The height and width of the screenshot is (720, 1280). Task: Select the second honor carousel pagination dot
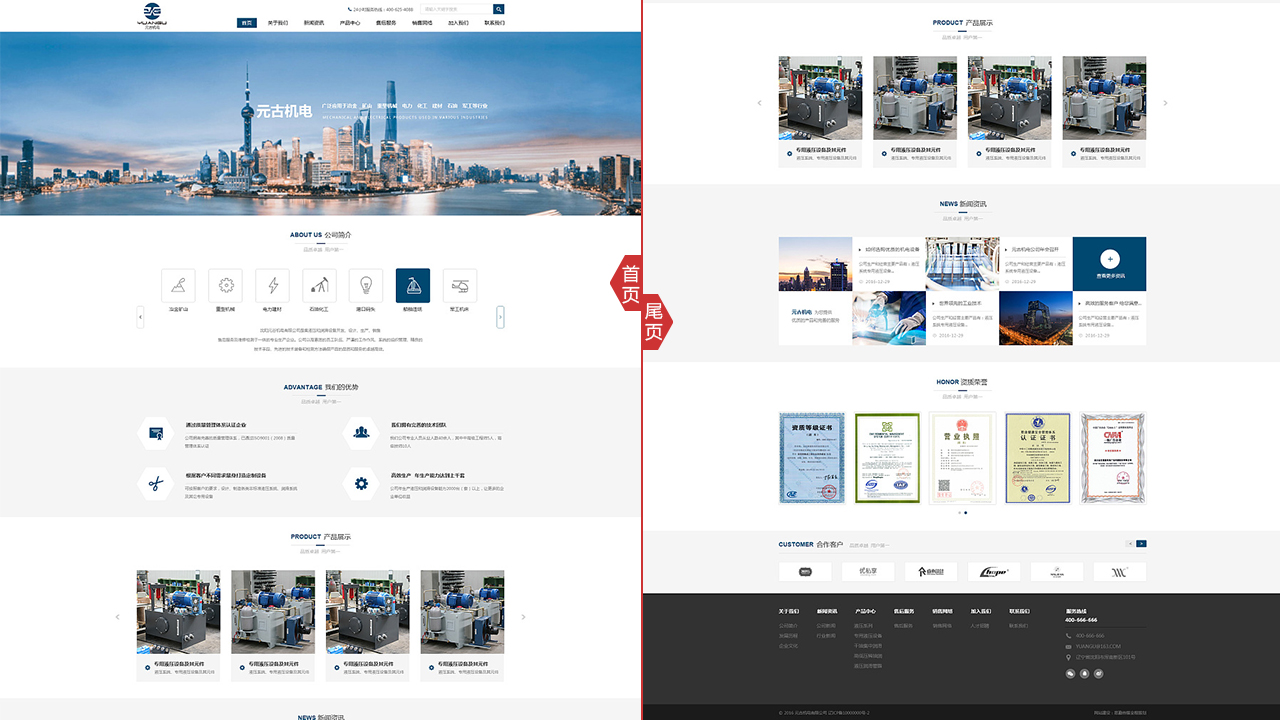[965, 512]
